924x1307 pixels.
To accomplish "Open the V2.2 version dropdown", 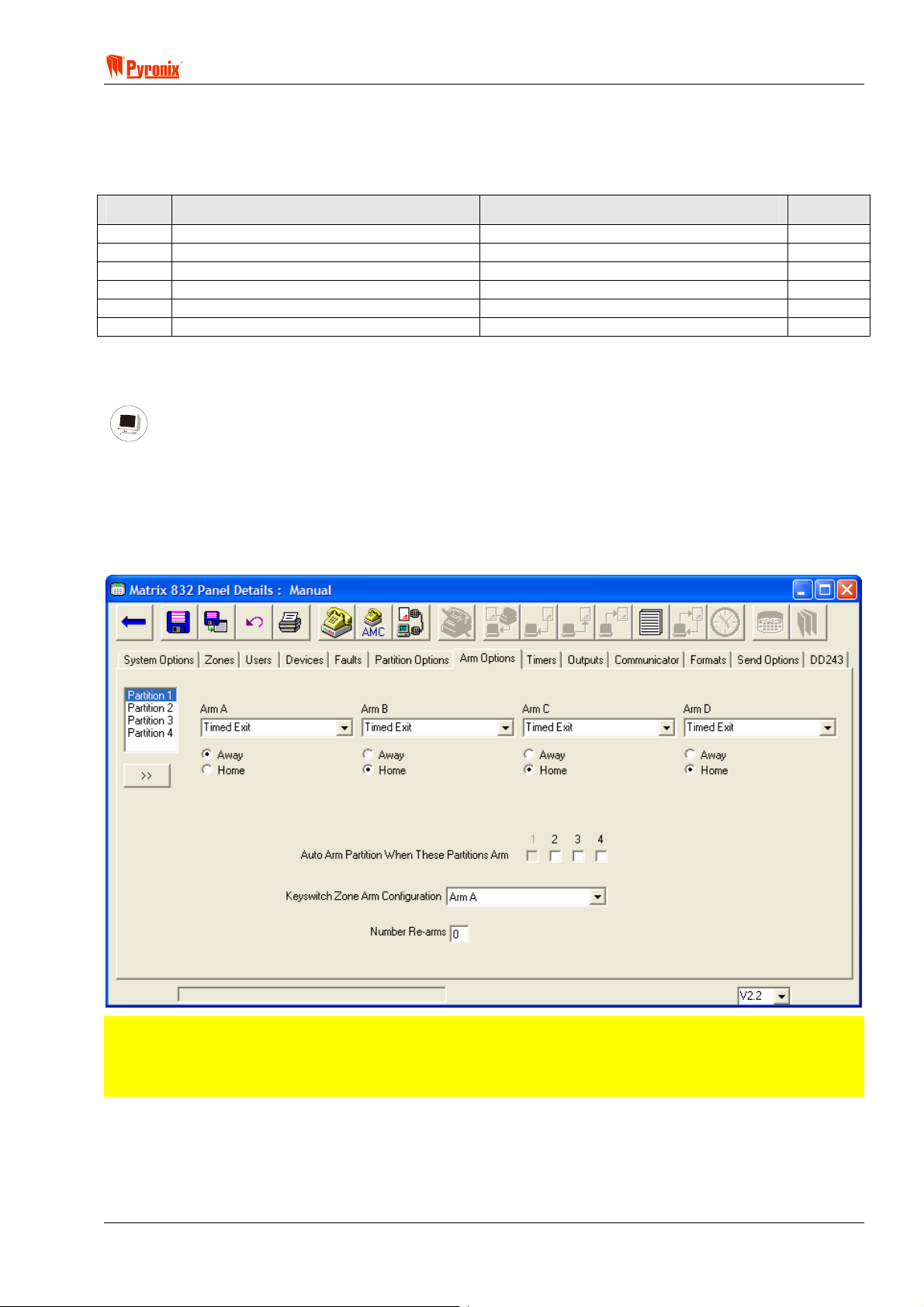I will point(782,996).
